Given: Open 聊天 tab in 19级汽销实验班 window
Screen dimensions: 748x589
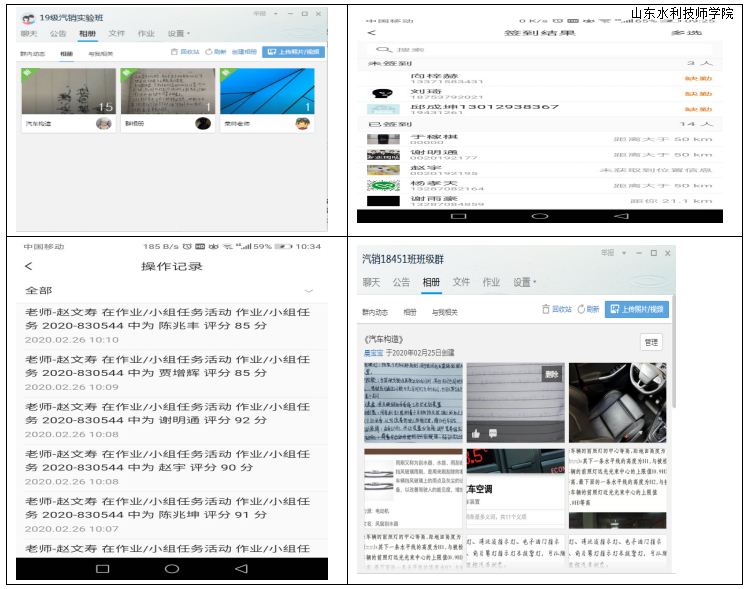Looking at the screenshot, I should click(29, 33).
